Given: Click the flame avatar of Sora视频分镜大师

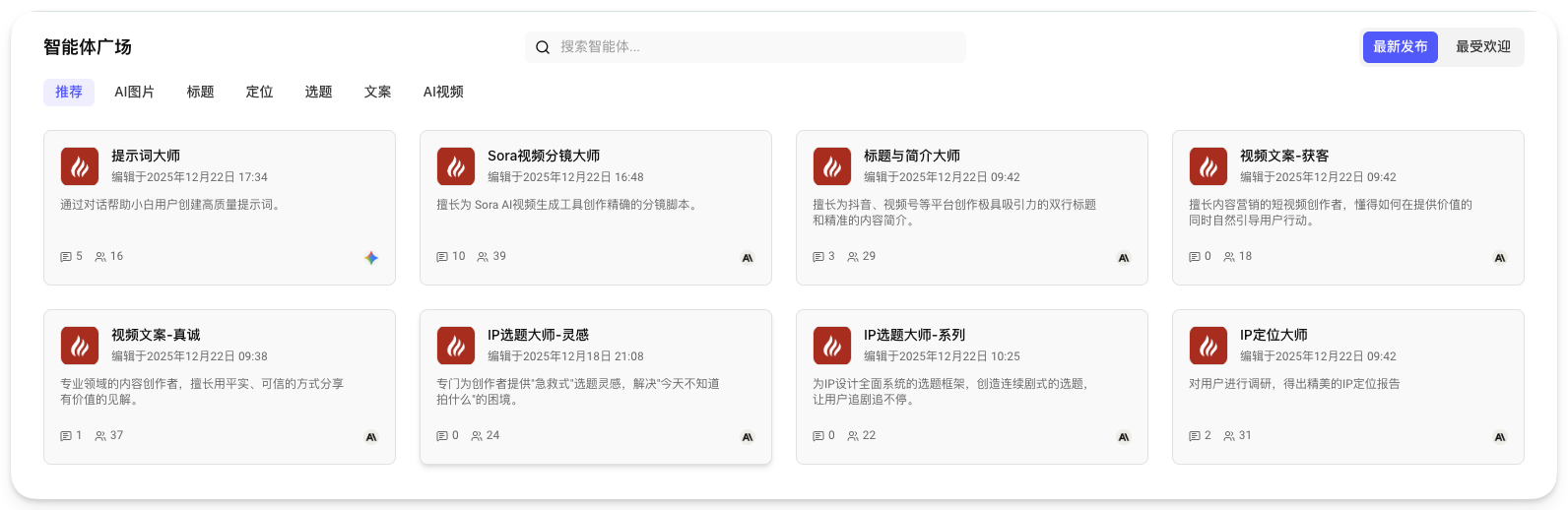Looking at the screenshot, I should point(456,166).
